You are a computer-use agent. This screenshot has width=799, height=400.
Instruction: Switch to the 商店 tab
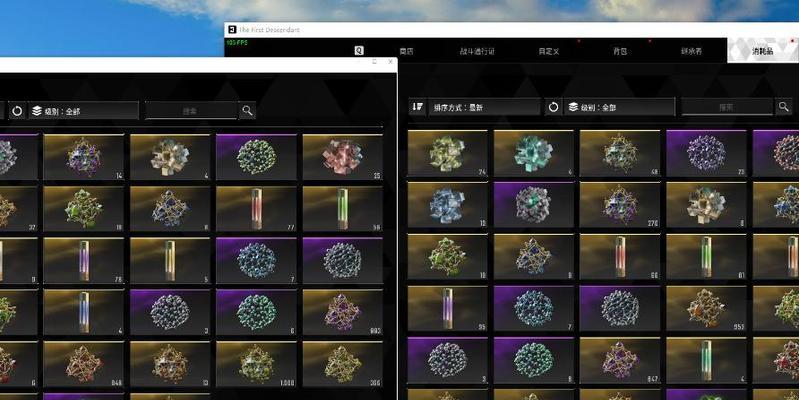(x=406, y=51)
